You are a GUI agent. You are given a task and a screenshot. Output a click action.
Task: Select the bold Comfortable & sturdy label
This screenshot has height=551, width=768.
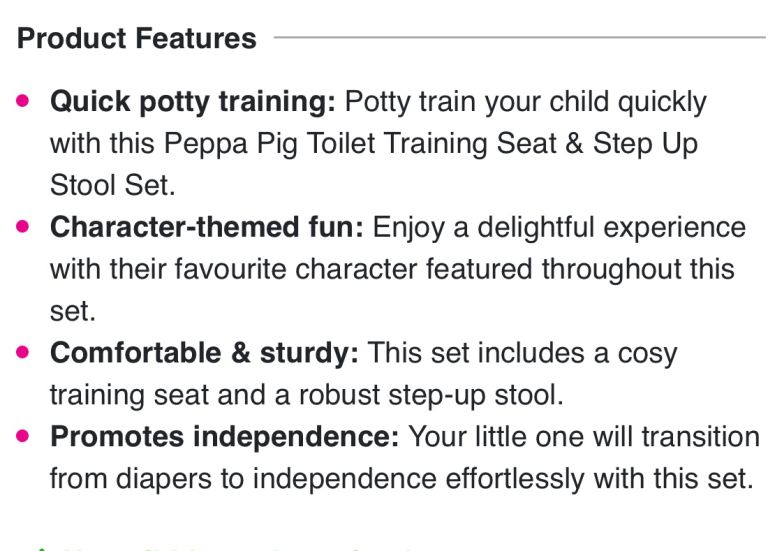click(206, 353)
